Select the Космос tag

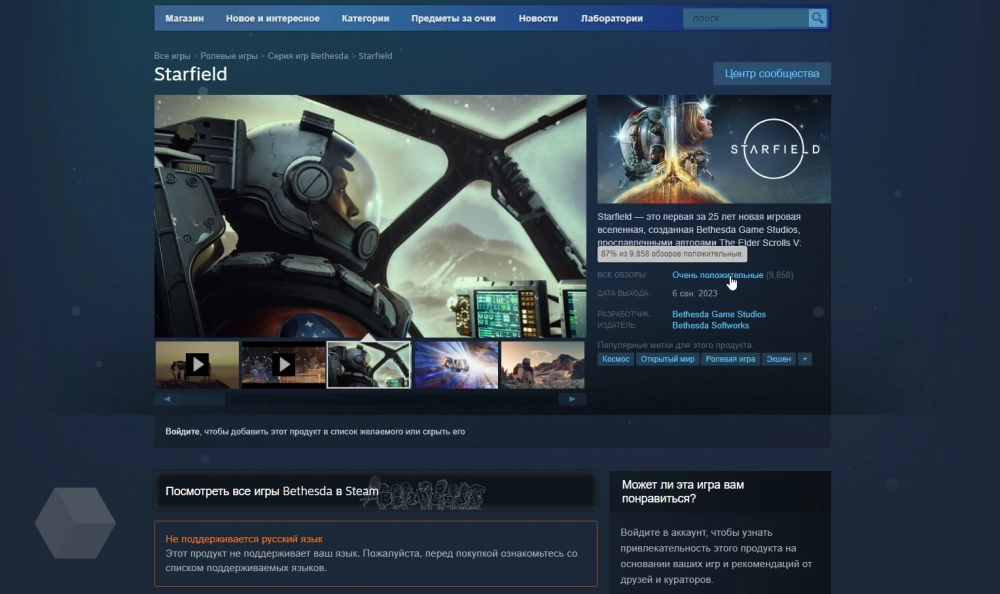616,359
